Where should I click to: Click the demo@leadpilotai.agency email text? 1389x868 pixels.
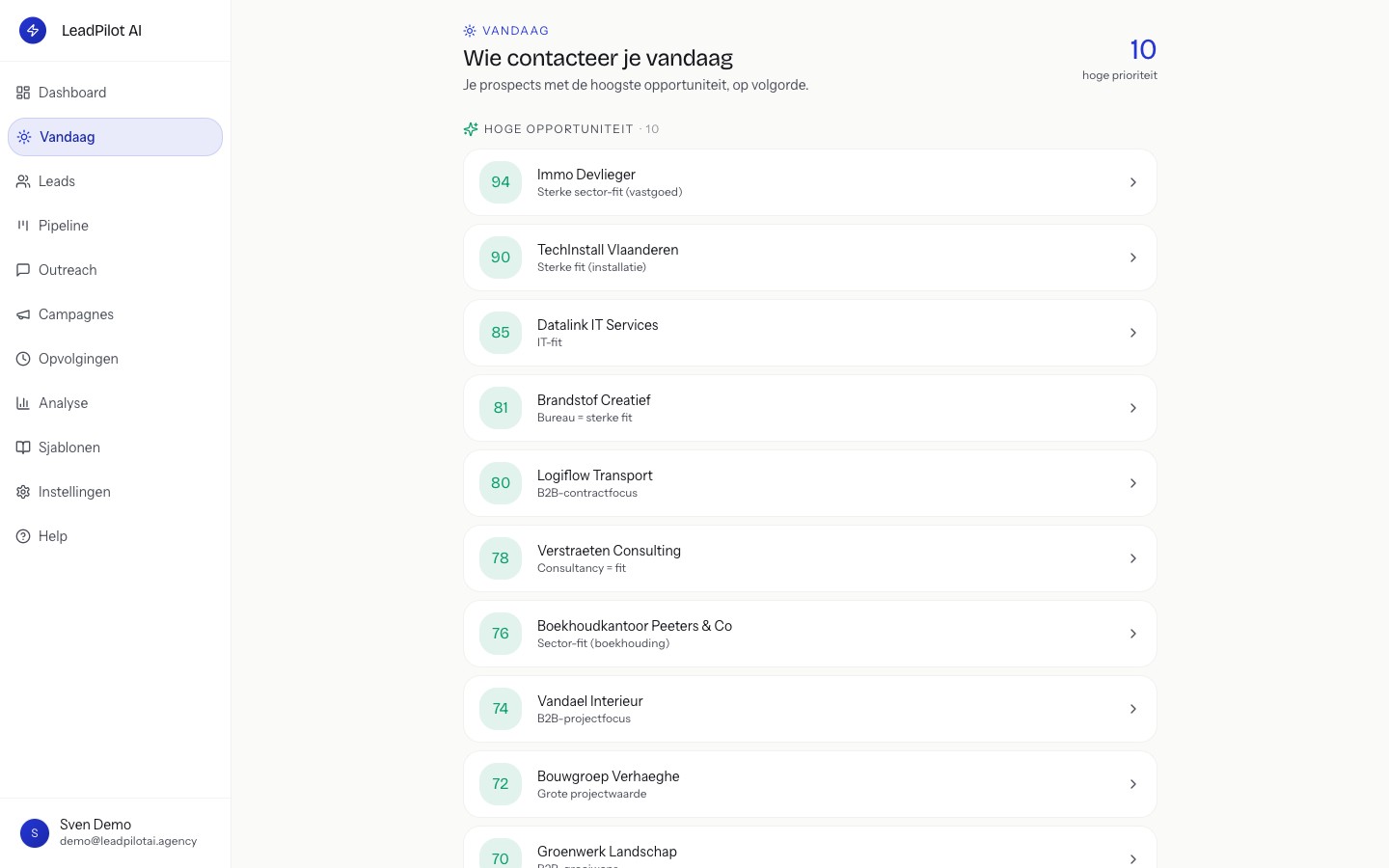(128, 841)
